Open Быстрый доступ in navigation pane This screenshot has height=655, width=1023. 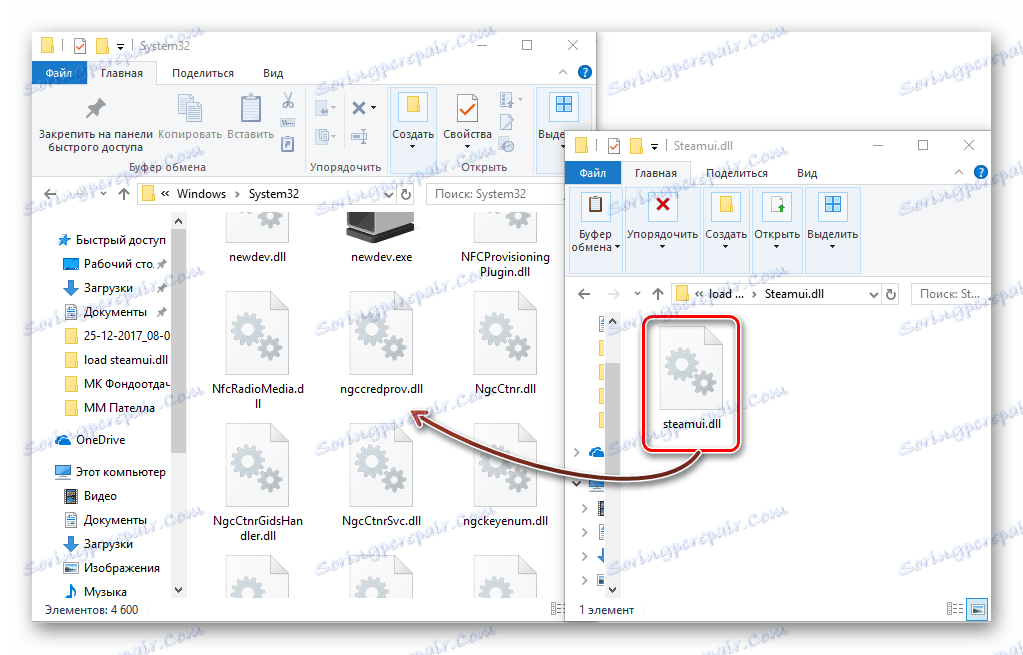pos(112,240)
